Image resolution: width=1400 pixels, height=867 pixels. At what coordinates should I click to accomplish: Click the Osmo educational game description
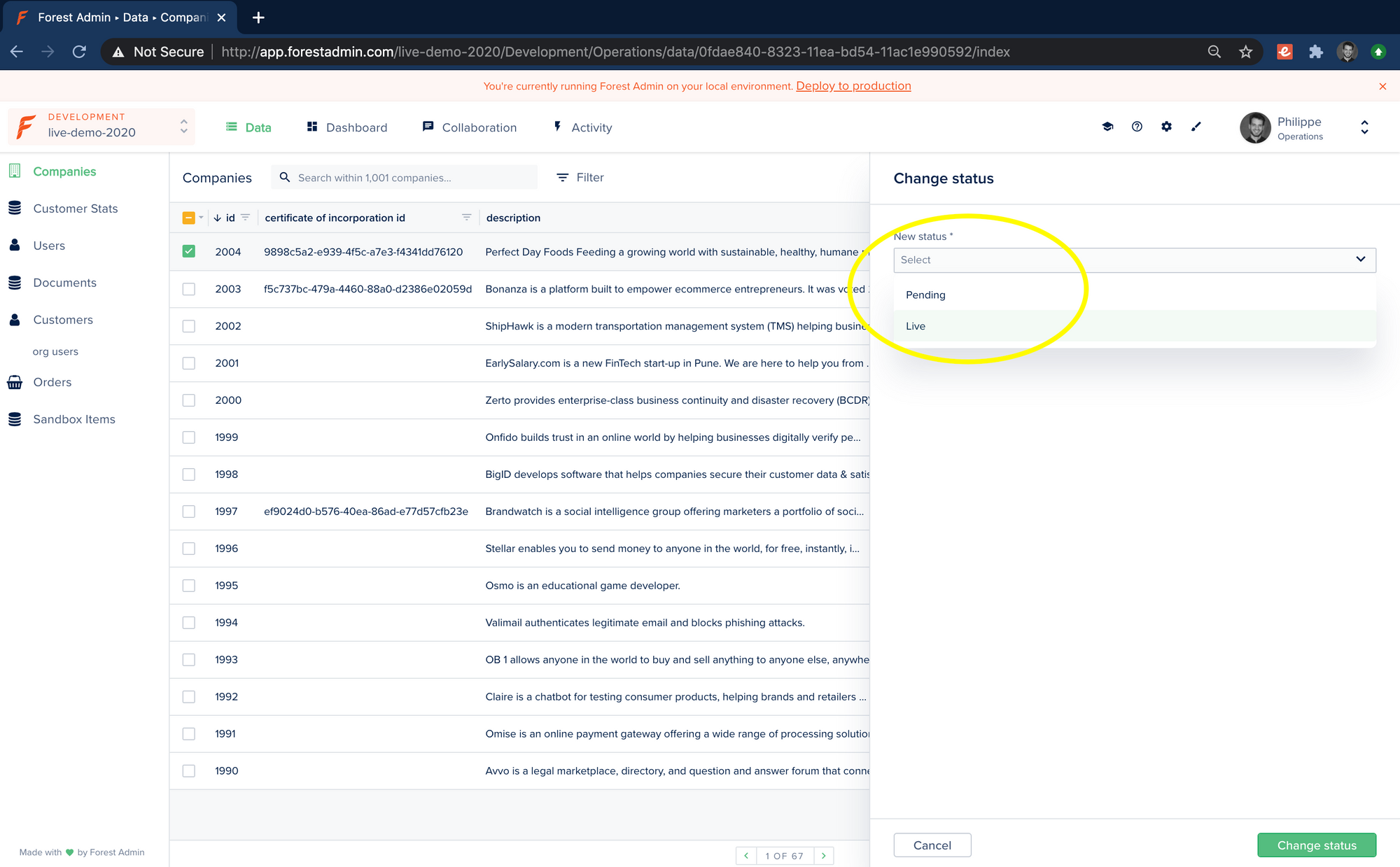582,586
